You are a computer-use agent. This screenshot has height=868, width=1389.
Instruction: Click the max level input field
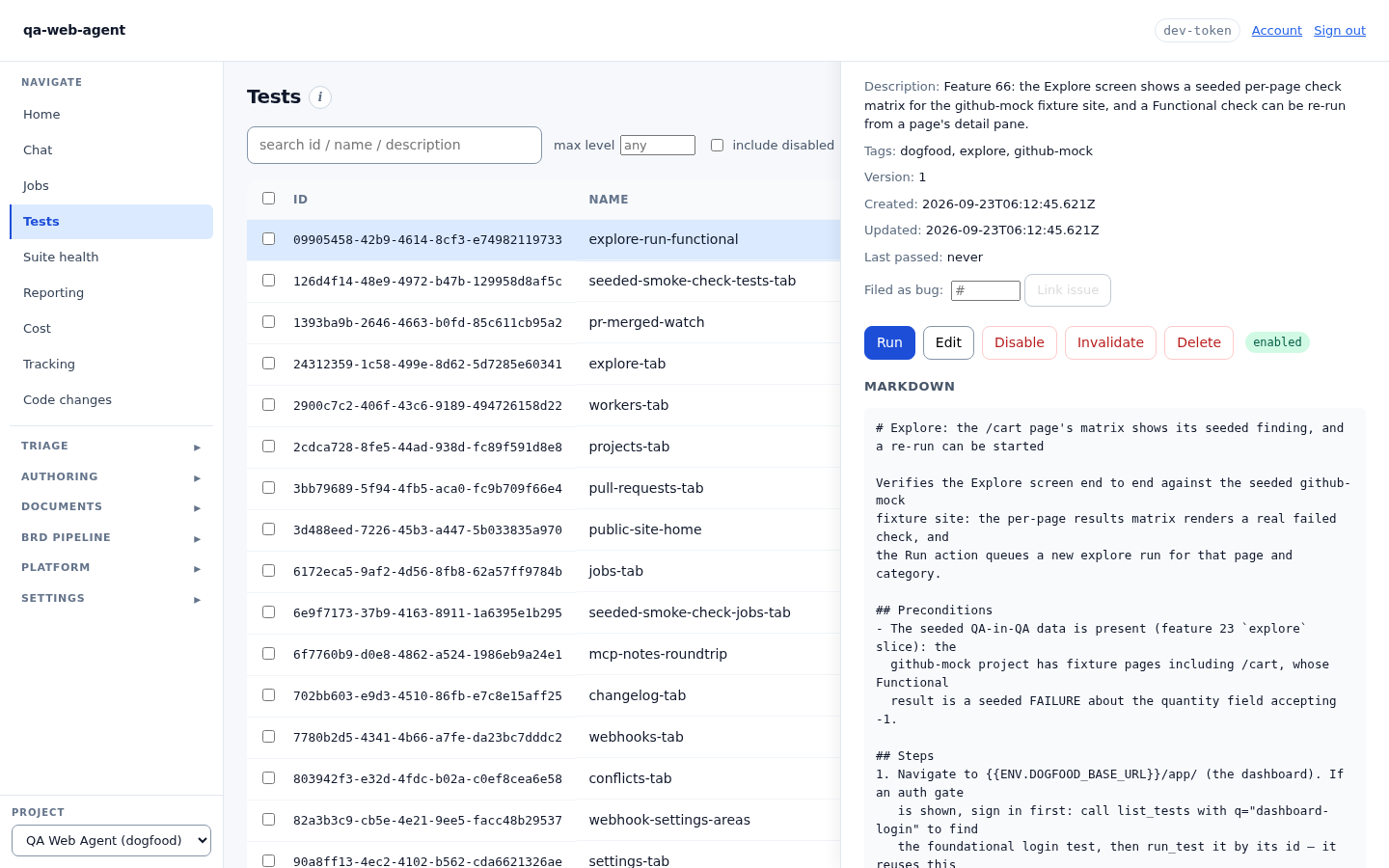click(x=658, y=146)
